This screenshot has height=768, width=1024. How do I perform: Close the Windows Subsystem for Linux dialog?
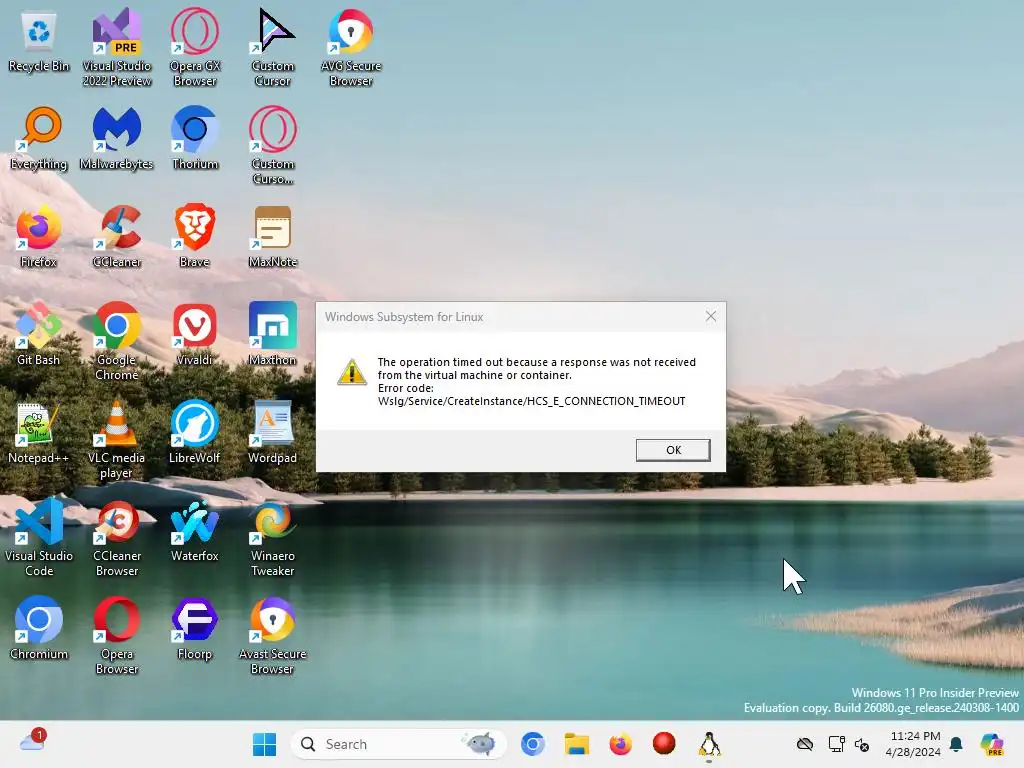coord(711,317)
